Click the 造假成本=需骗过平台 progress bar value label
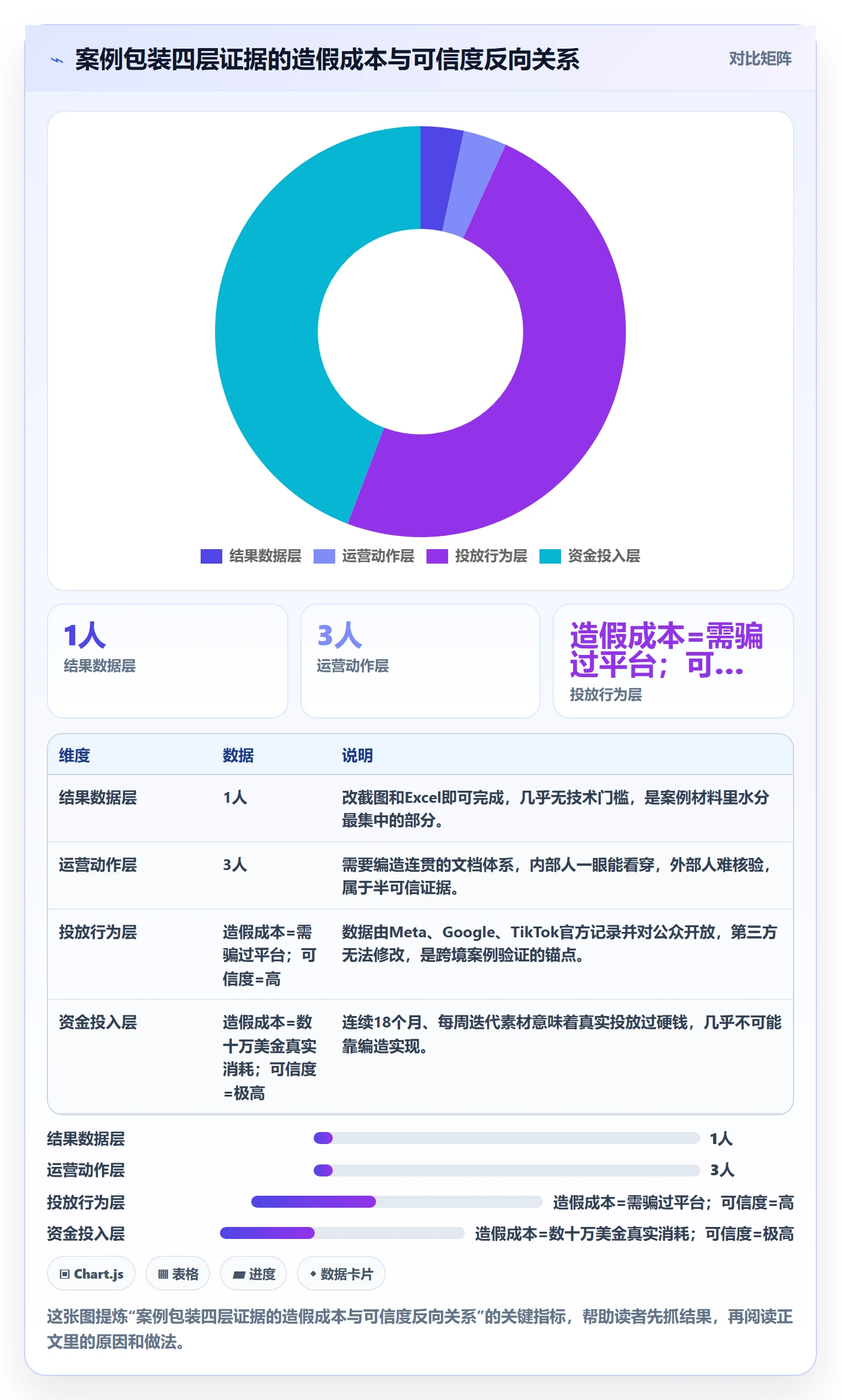The height and width of the screenshot is (1400, 841). [673, 1202]
